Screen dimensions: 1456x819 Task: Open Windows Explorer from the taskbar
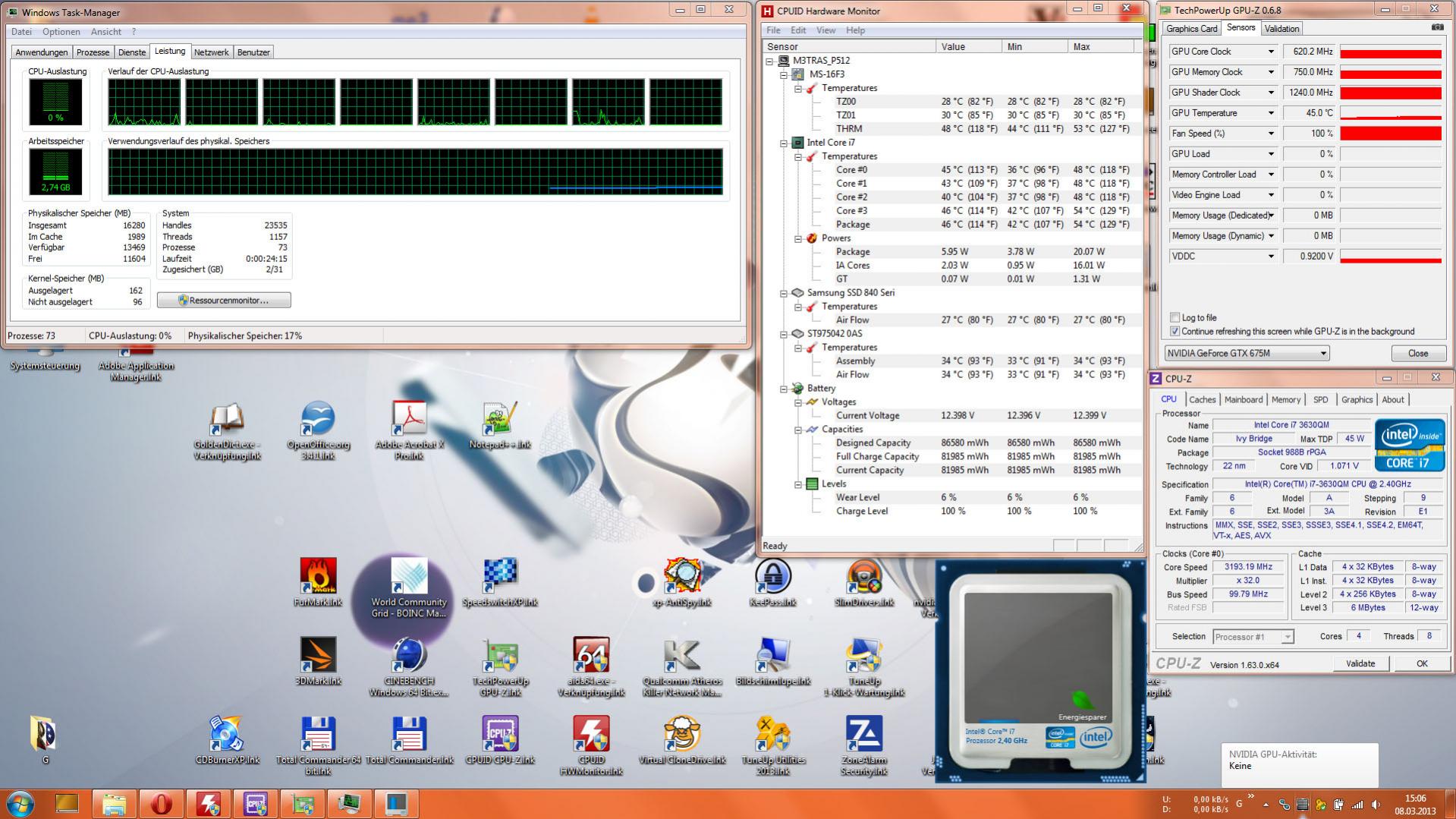click(x=114, y=803)
